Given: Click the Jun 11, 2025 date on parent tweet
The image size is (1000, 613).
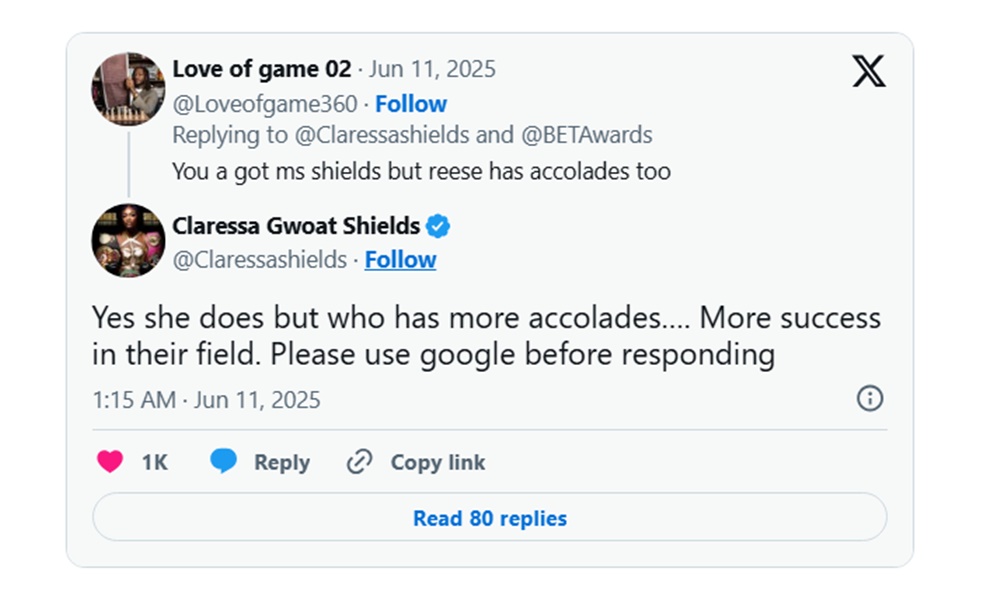Looking at the screenshot, I should click(x=432, y=69).
